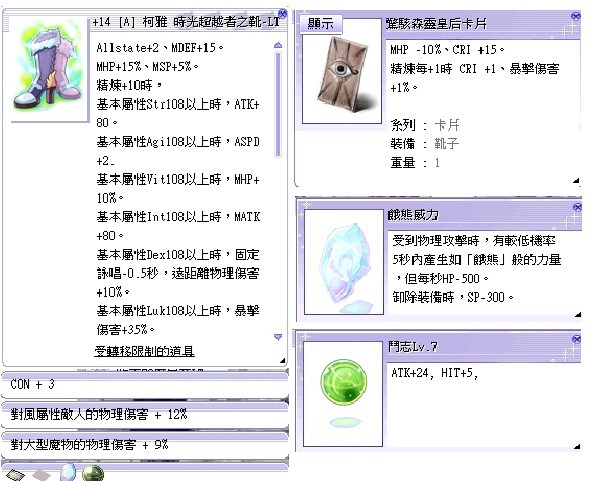594x481 pixels.
Task: Click the title '+14 [A] 柯雅 時光超越者之靴-LT'
Action: (x=186, y=22)
